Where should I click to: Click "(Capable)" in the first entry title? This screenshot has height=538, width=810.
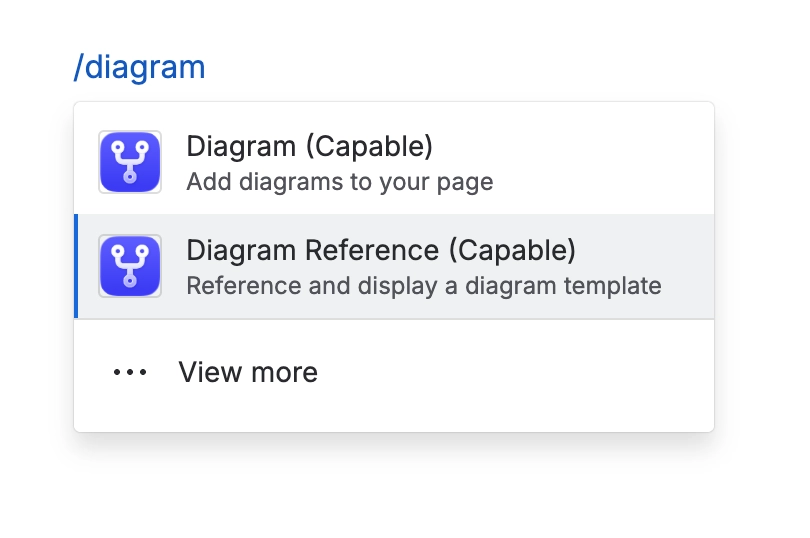coord(368,147)
